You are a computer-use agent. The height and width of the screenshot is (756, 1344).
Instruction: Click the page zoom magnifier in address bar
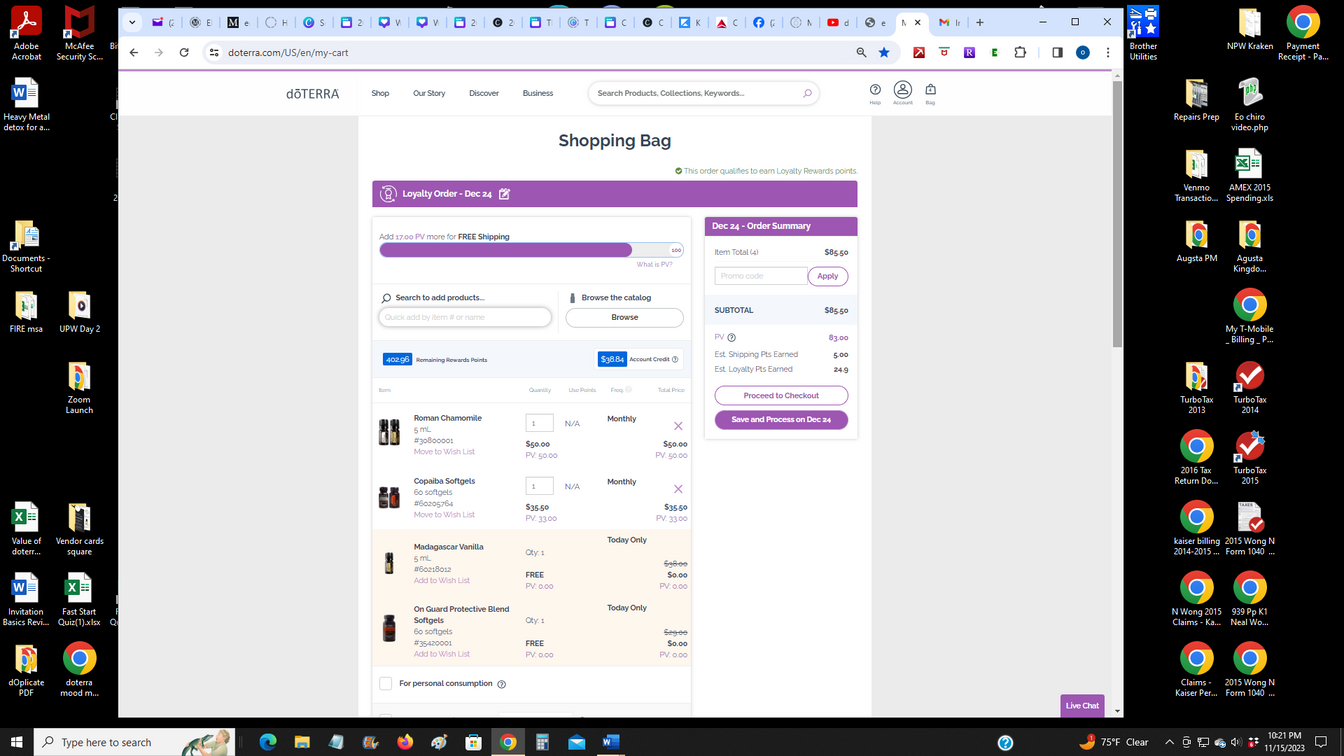tap(861, 52)
